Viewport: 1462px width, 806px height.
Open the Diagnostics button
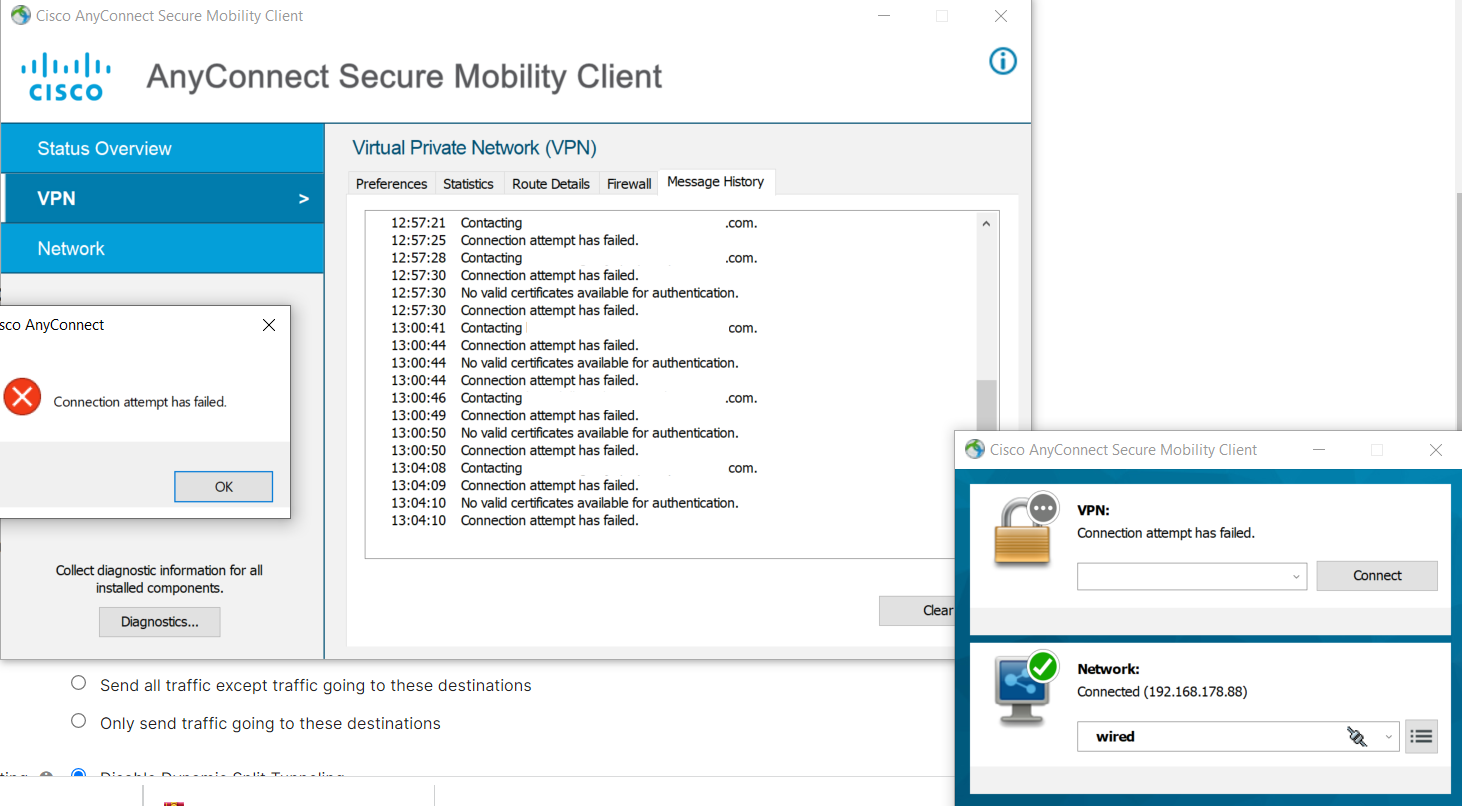click(x=159, y=622)
